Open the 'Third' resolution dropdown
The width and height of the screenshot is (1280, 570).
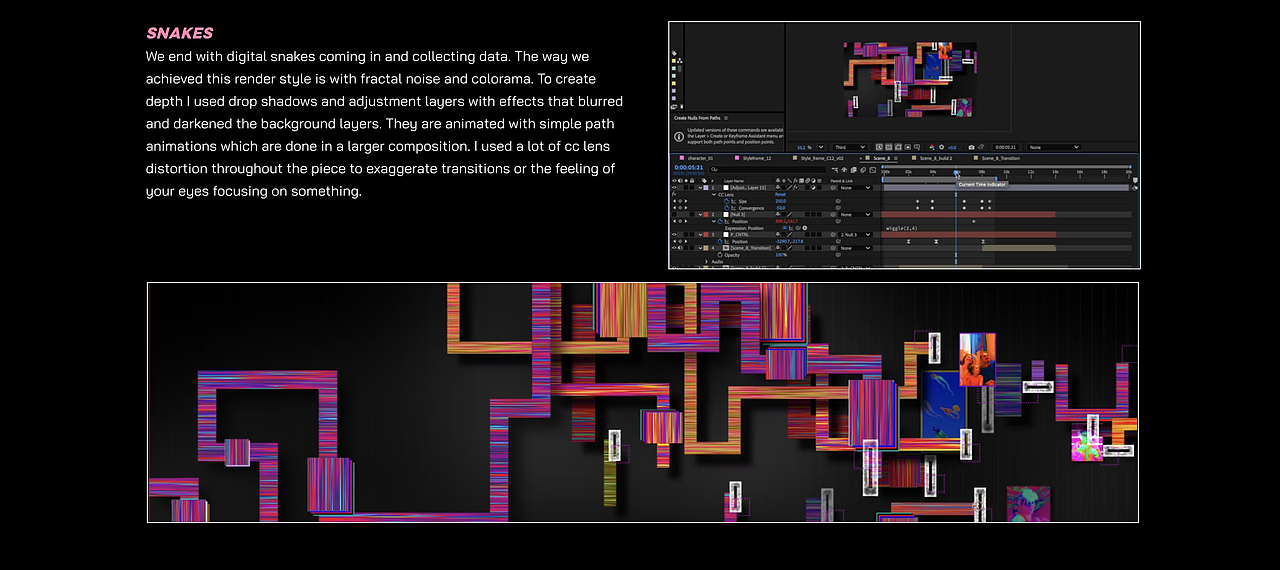coord(850,147)
